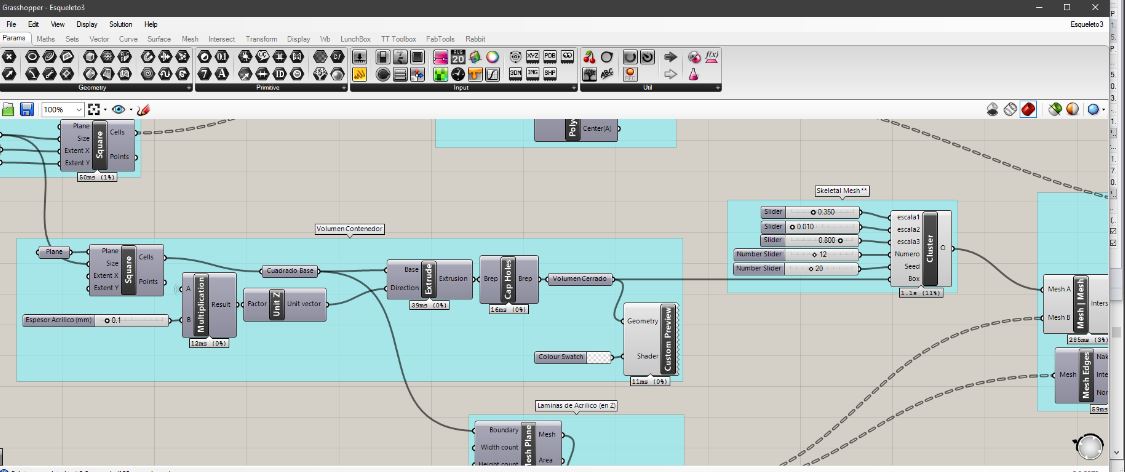Expand the Input panel dropdown arrow
The width and height of the screenshot is (1125, 472).
575,88
